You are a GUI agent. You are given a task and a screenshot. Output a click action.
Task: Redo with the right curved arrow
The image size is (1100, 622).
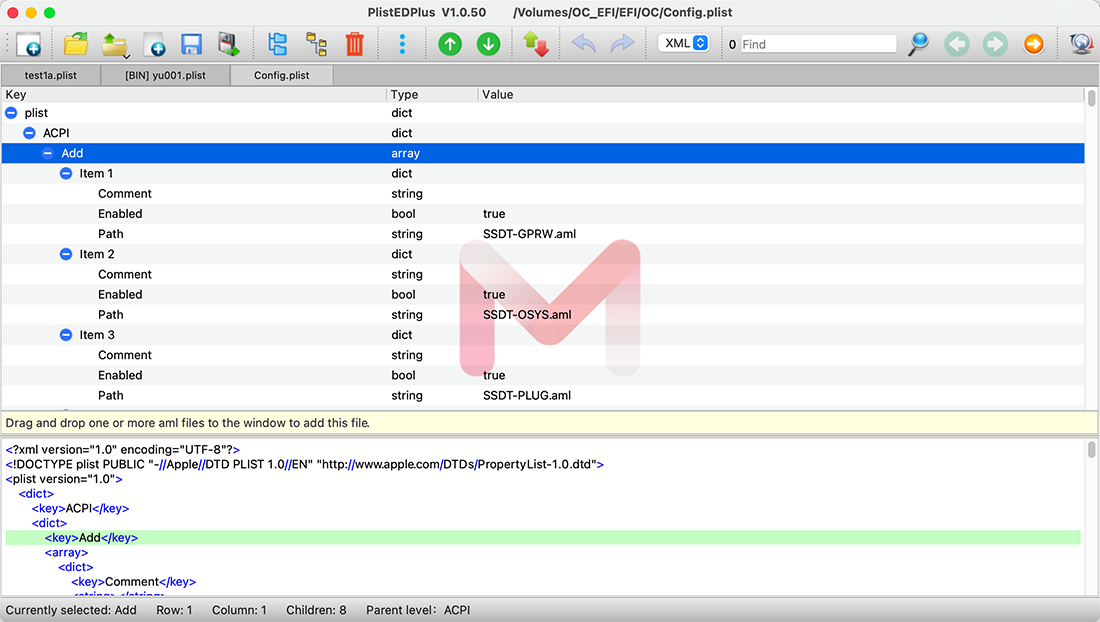tap(622, 44)
